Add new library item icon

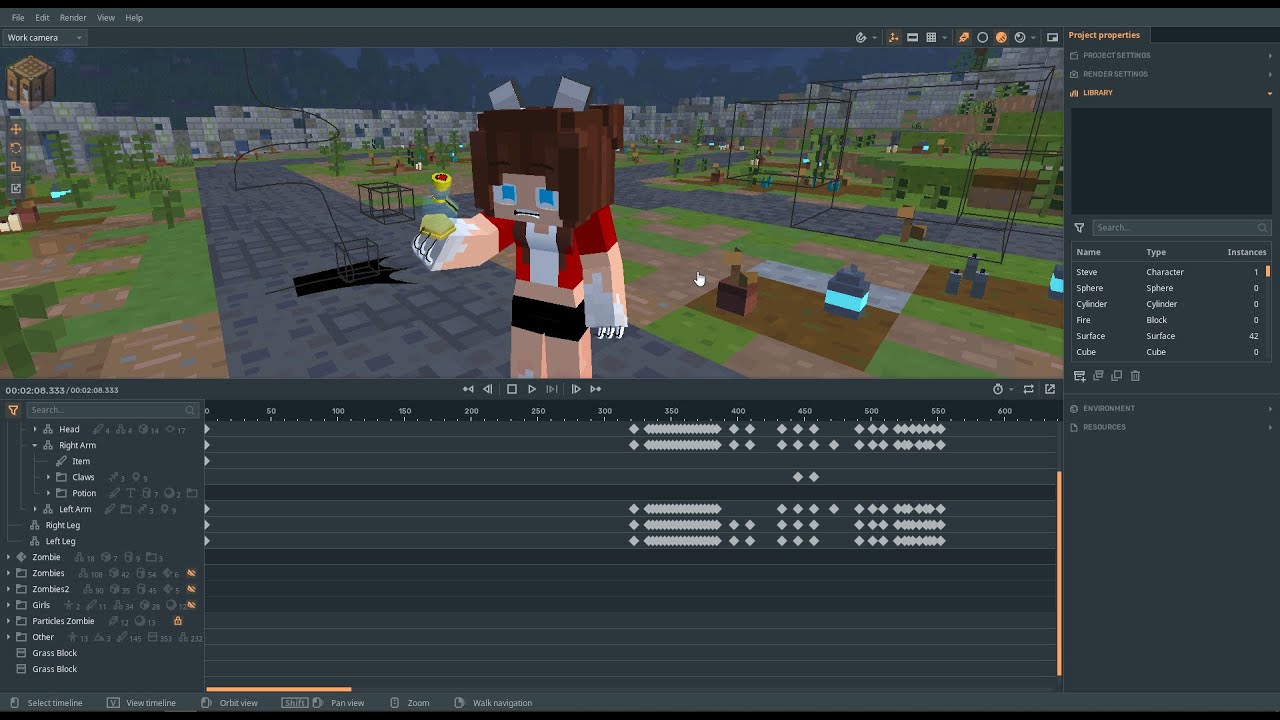coord(1079,376)
